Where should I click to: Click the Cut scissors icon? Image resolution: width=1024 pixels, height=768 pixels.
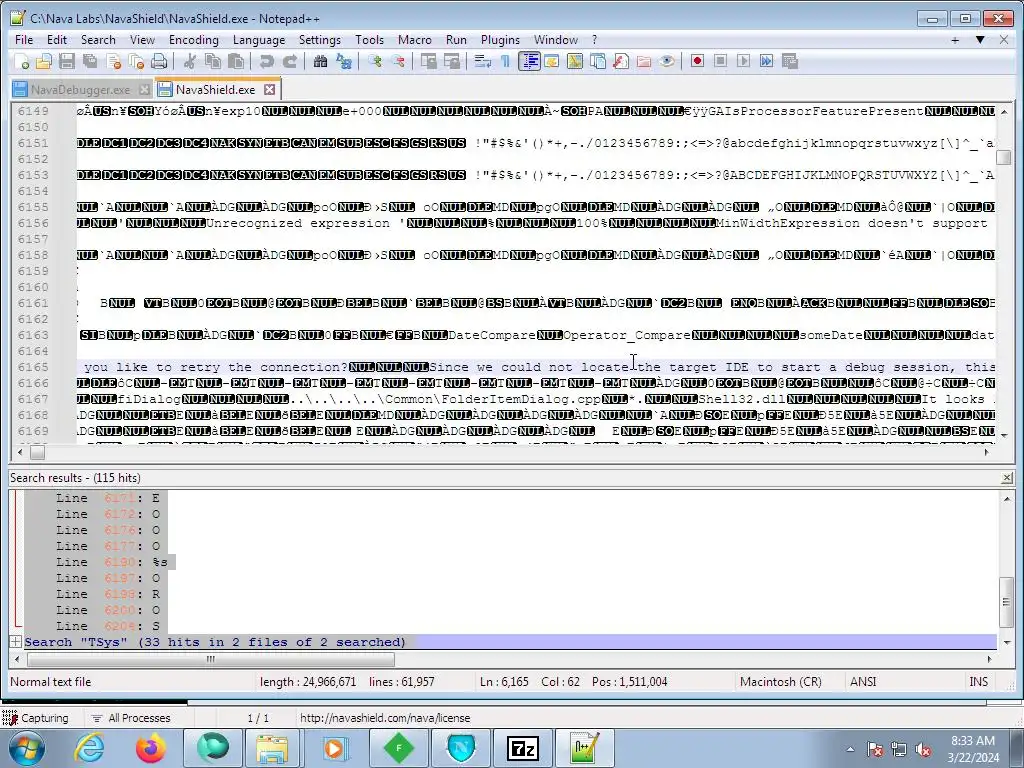point(190,61)
